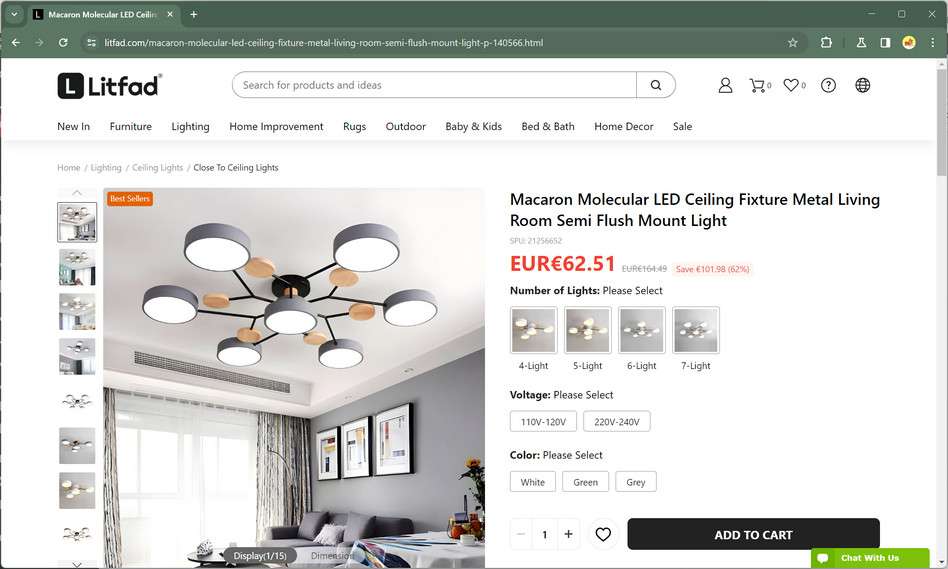The height and width of the screenshot is (569, 948).
Task: Select the 6-Light variant swatch
Action: tap(641, 330)
